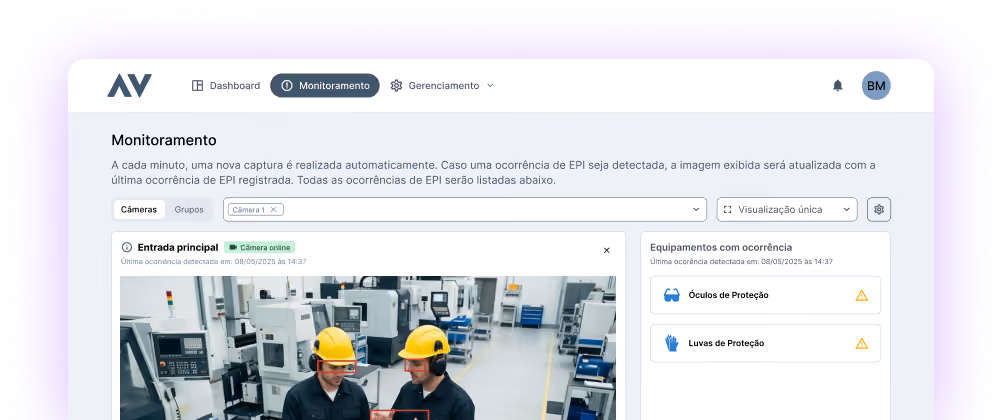1002x420 pixels.
Task: Open monitoring settings gear button
Action: 879,210
